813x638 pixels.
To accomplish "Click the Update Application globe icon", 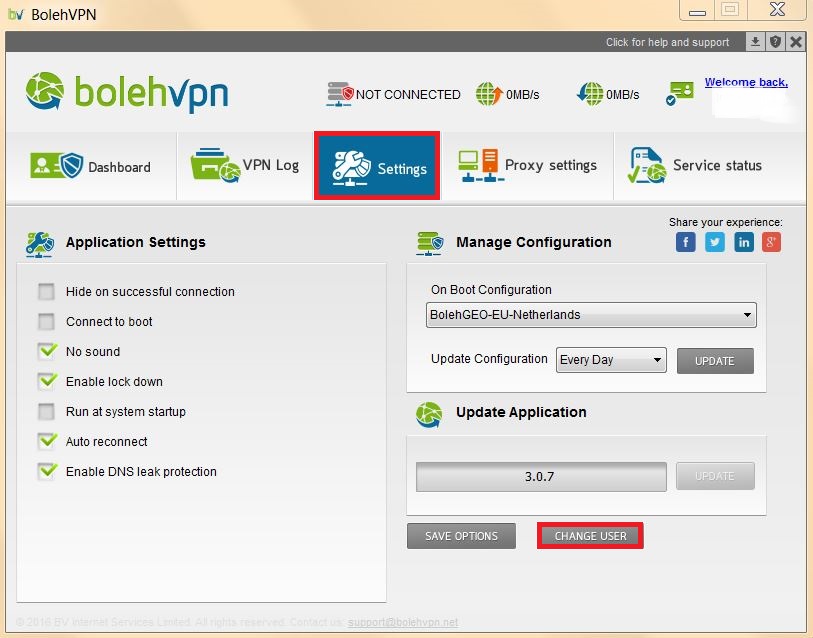I will pos(429,414).
